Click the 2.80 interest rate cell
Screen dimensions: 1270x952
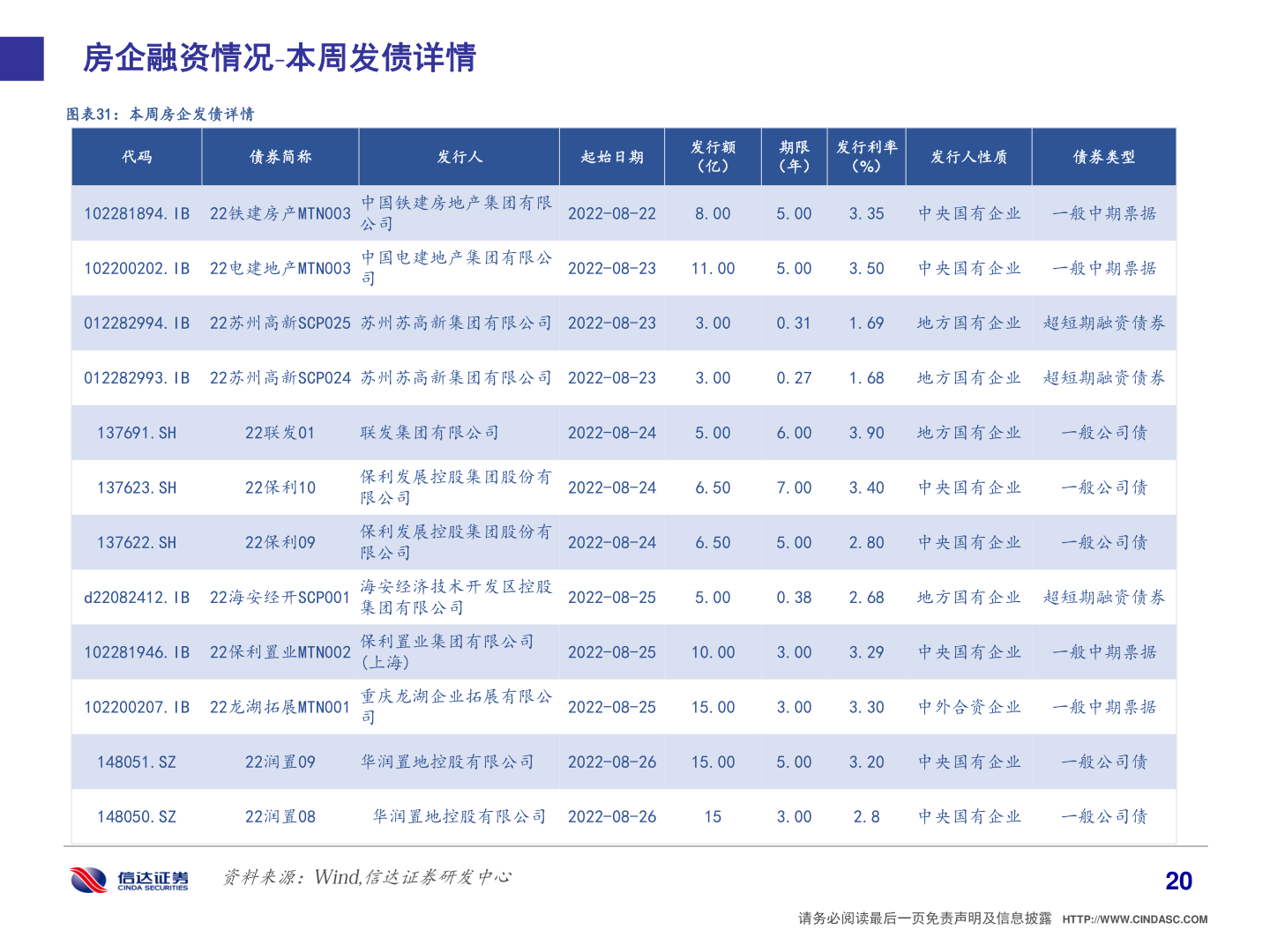(x=867, y=542)
